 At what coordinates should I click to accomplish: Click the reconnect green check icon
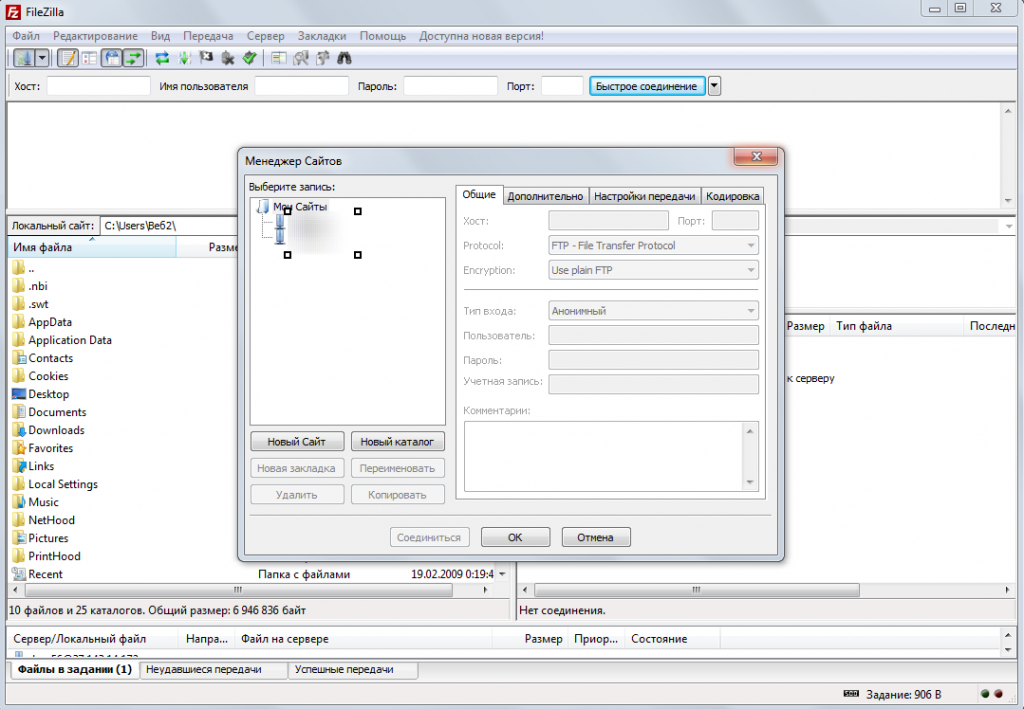249,58
